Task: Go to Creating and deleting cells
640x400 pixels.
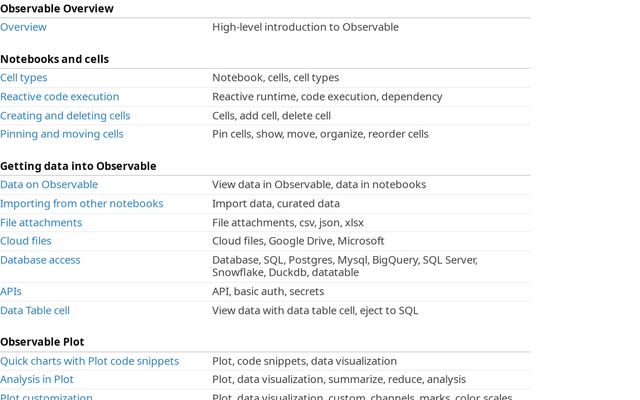Action: 65,116
